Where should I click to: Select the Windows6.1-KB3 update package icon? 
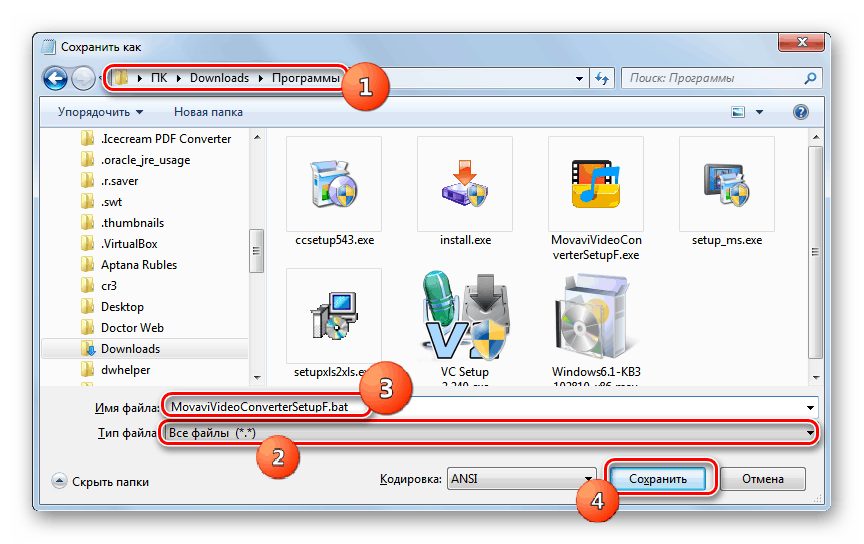point(596,316)
